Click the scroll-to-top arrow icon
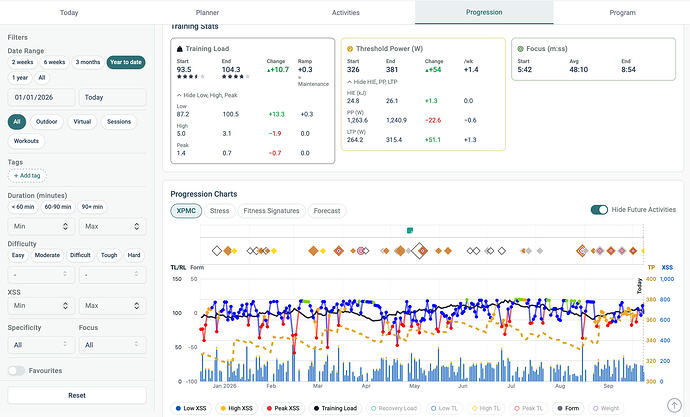This screenshot has width=690, height=417. [x=674, y=405]
